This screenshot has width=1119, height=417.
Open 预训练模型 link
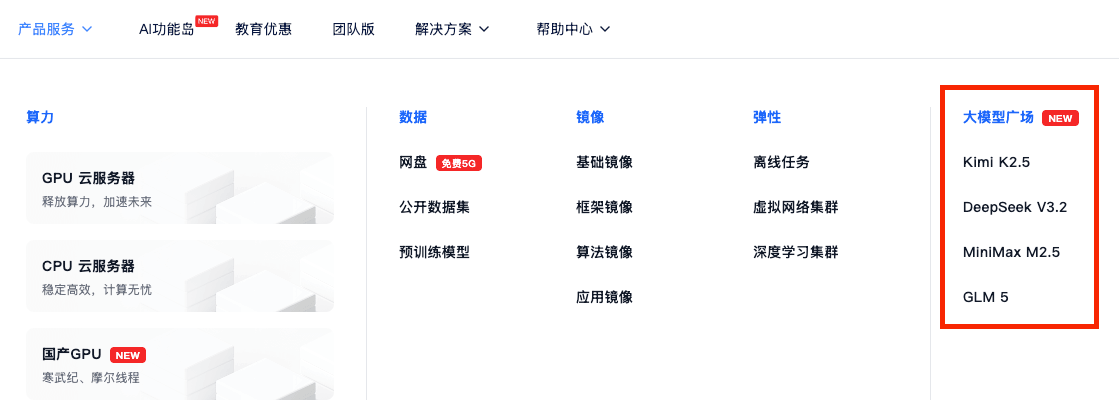click(434, 252)
